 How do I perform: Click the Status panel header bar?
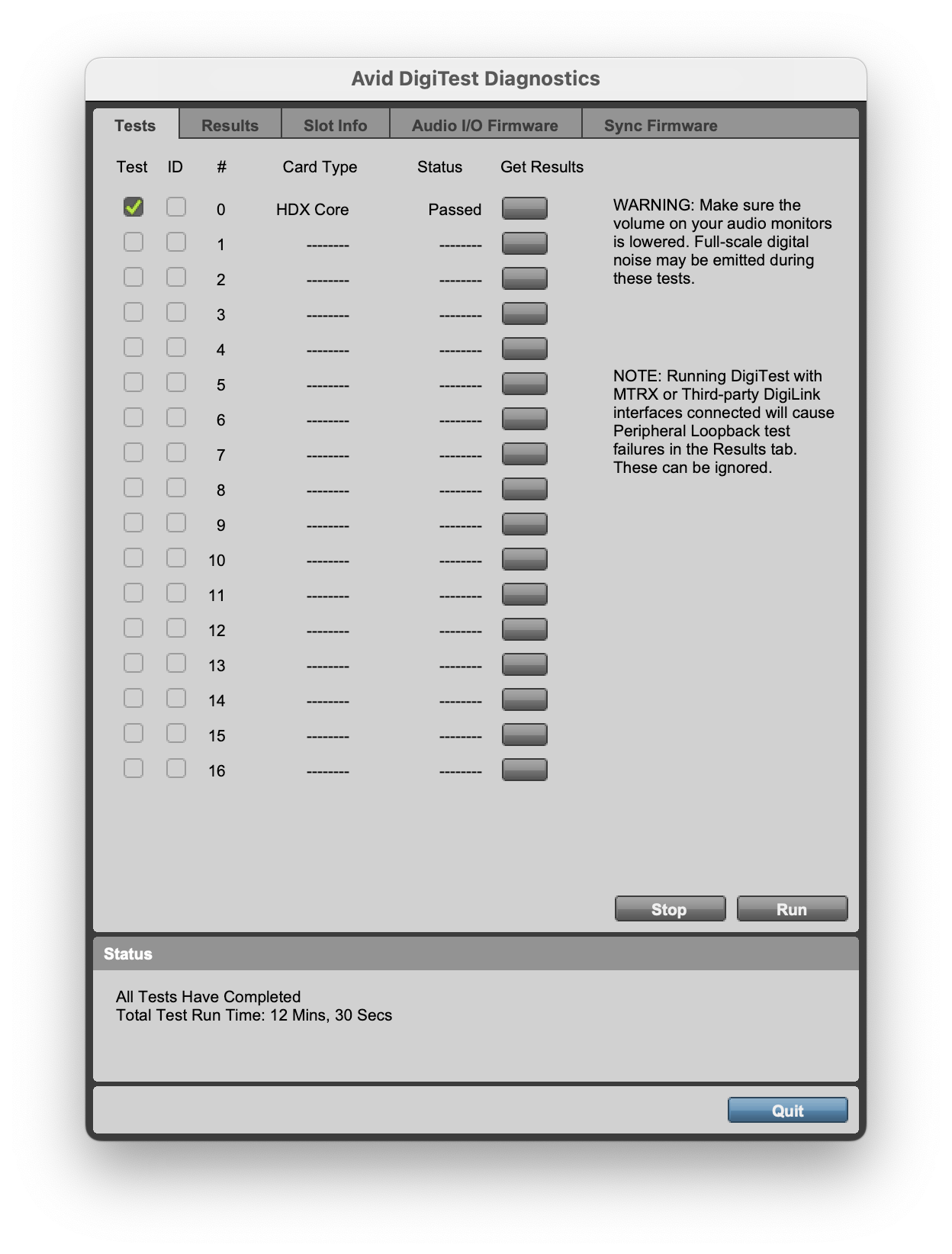pos(476,953)
